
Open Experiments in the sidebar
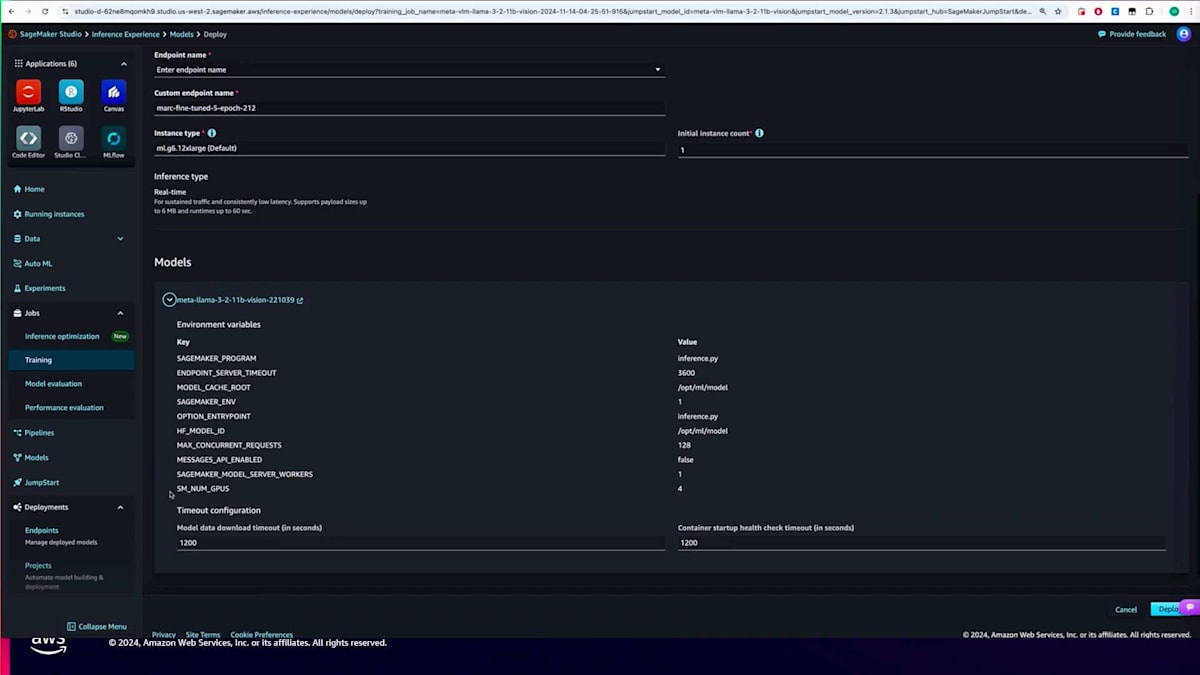(x=38, y=288)
